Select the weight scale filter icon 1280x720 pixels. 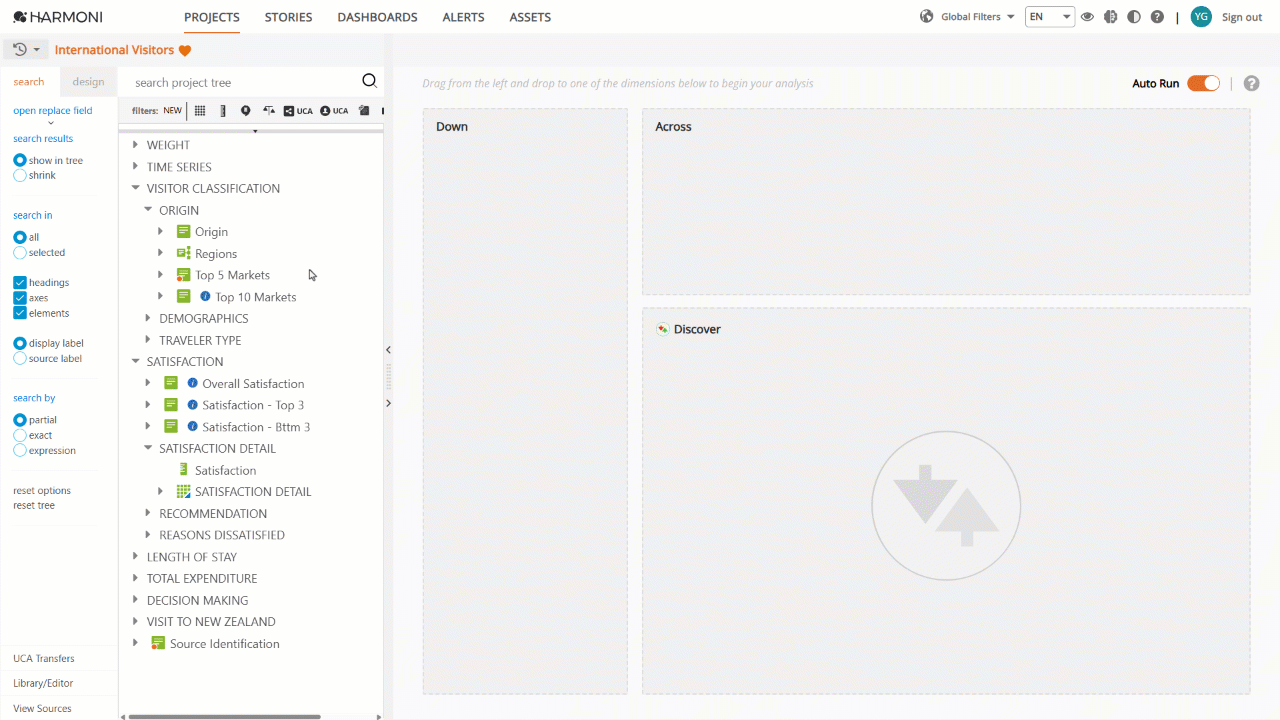click(x=269, y=111)
